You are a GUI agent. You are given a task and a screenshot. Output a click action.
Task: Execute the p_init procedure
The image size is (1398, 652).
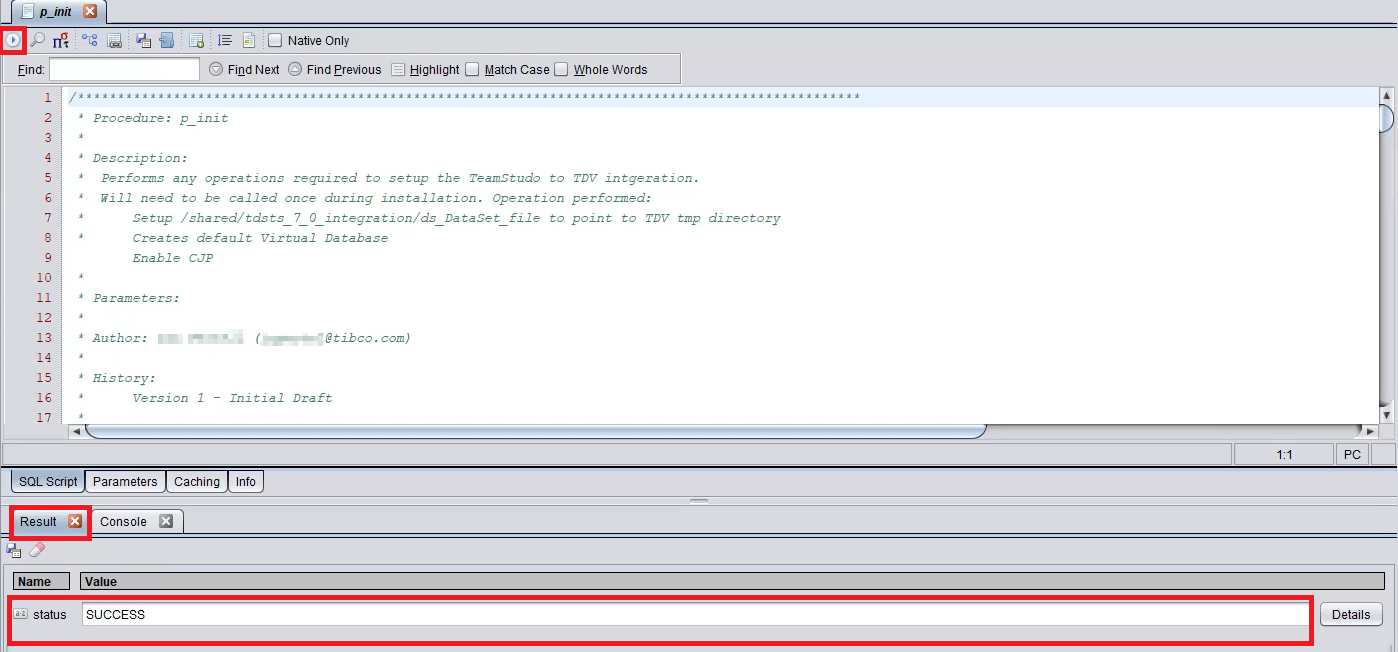[13, 40]
